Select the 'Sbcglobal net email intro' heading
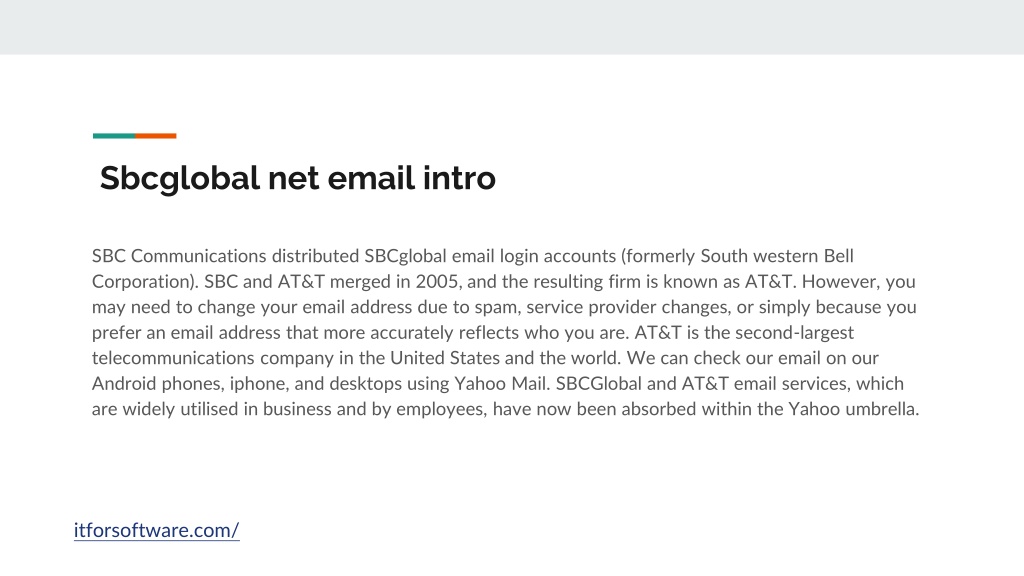 (x=298, y=178)
